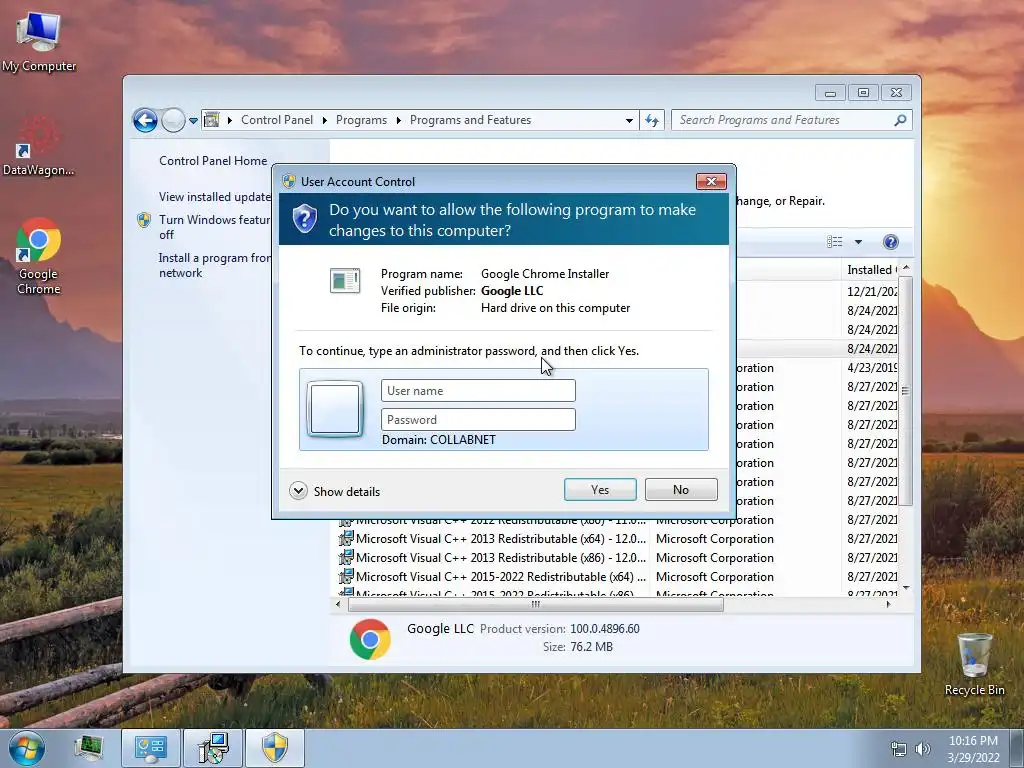Expand address bar history dropdown
Viewport: 1024px width, 768px height.
point(629,120)
